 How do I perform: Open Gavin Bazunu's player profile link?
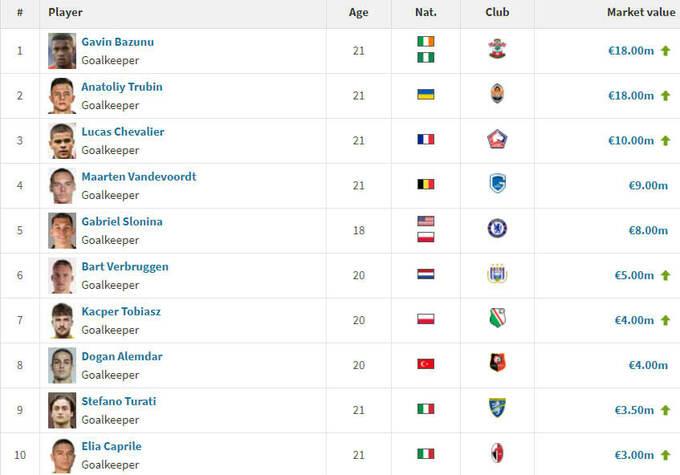(117, 42)
